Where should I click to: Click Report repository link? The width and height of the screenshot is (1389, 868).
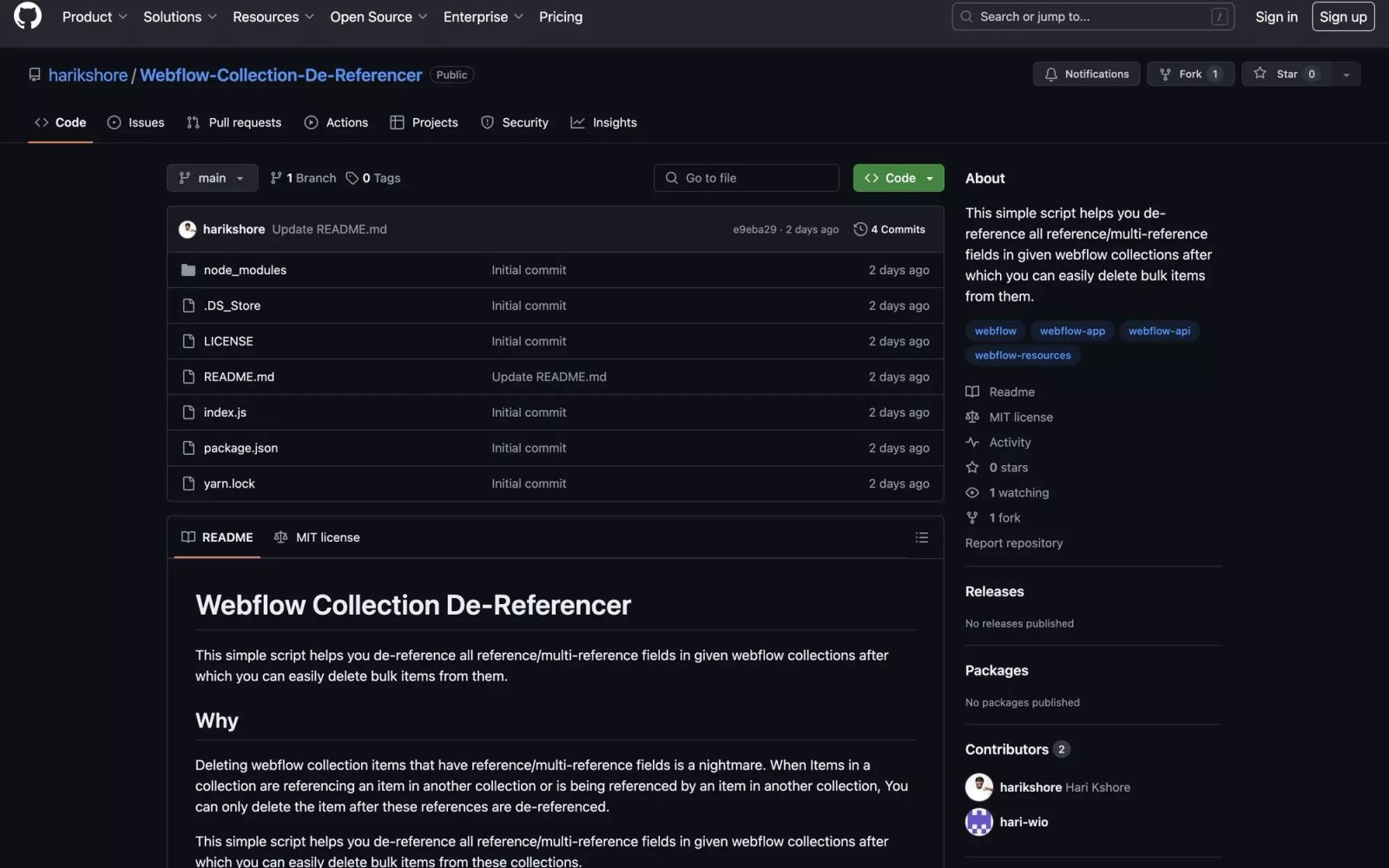click(x=1014, y=543)
